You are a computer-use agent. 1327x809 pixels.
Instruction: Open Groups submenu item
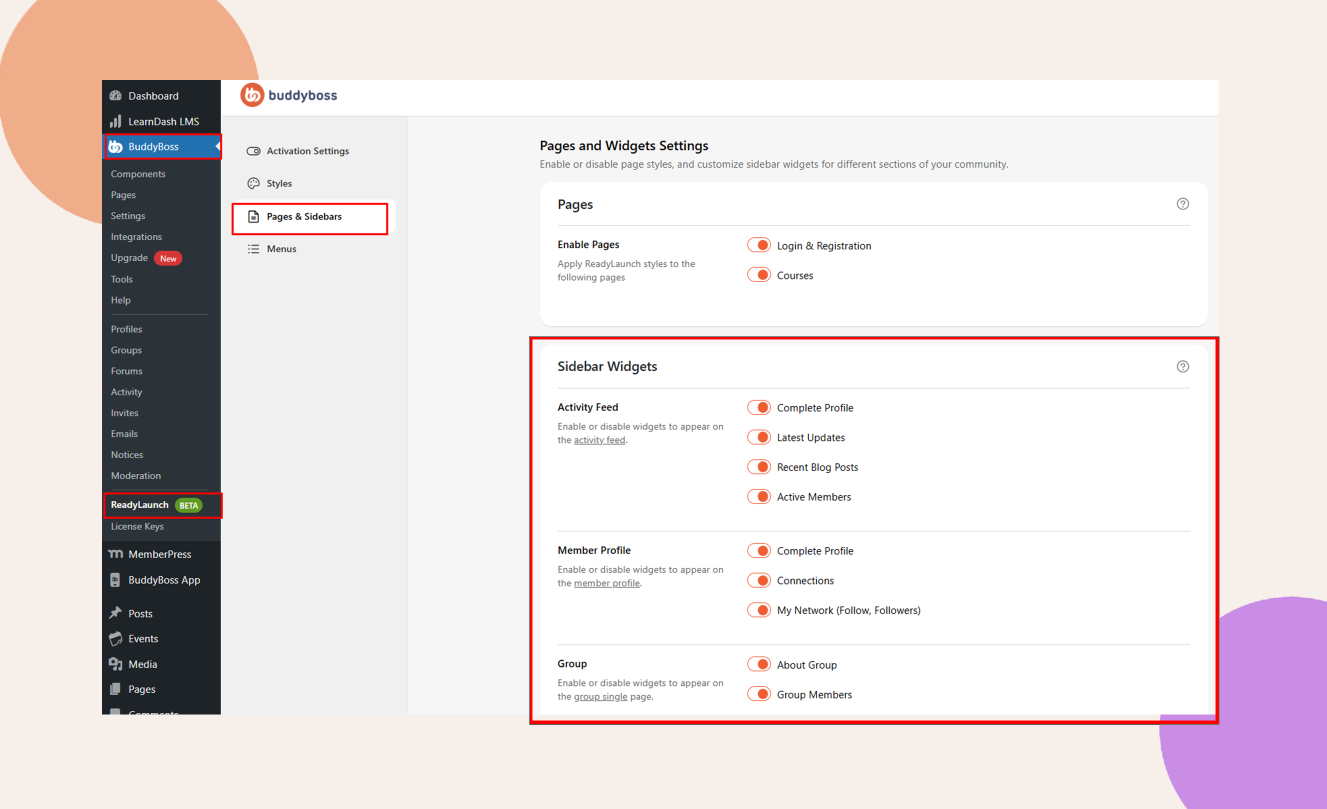coord(126,350)
